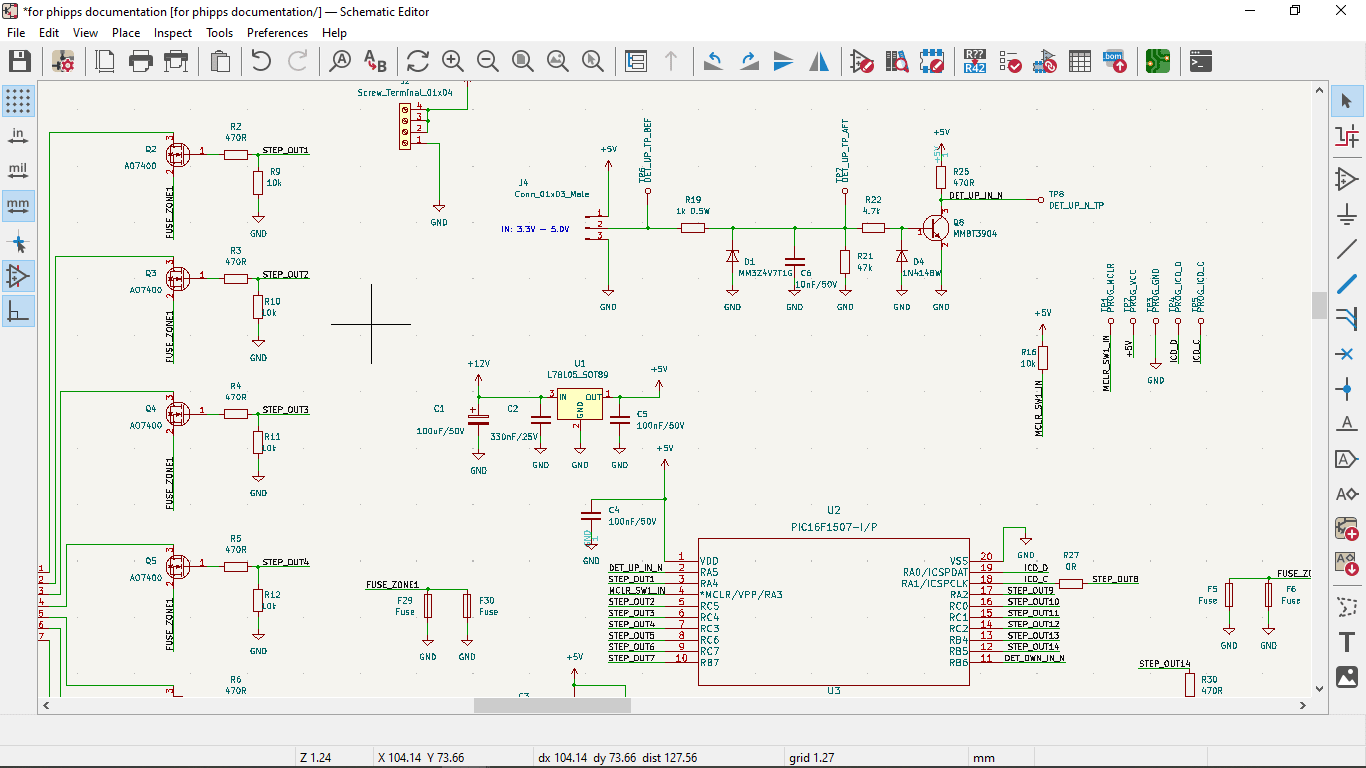Image resolution: width=1366 pixels, height=768 pixels.
Task: Activate the selection arrow tool
Action: pos(1346,100)
